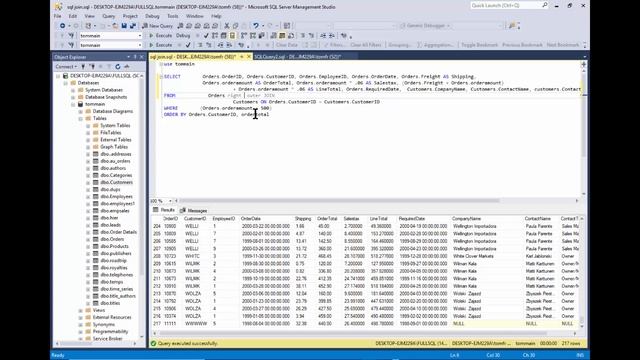Click the Cut scissors icon
Screen dimensions: 640x360
click(x=227, y=26)
